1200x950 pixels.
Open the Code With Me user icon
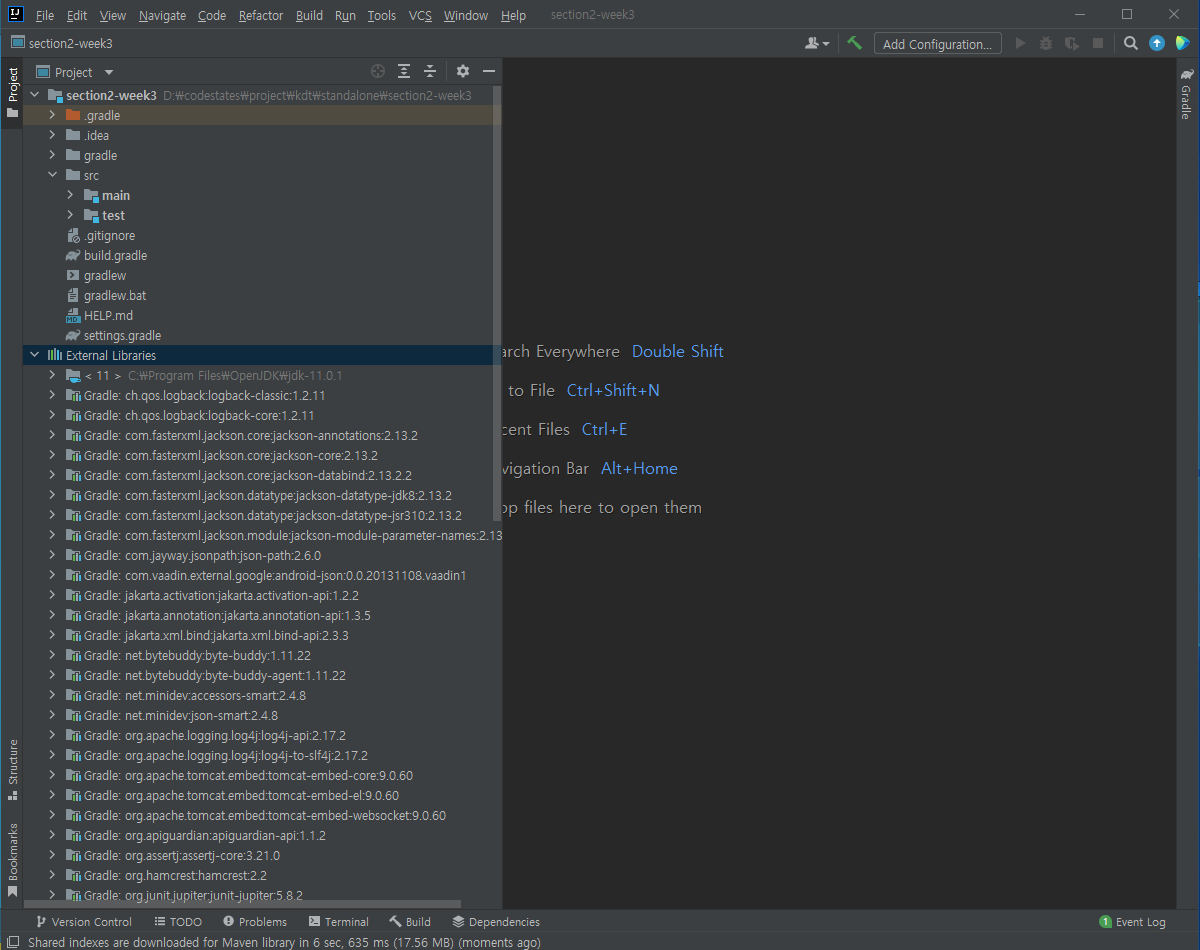(817, 43)
